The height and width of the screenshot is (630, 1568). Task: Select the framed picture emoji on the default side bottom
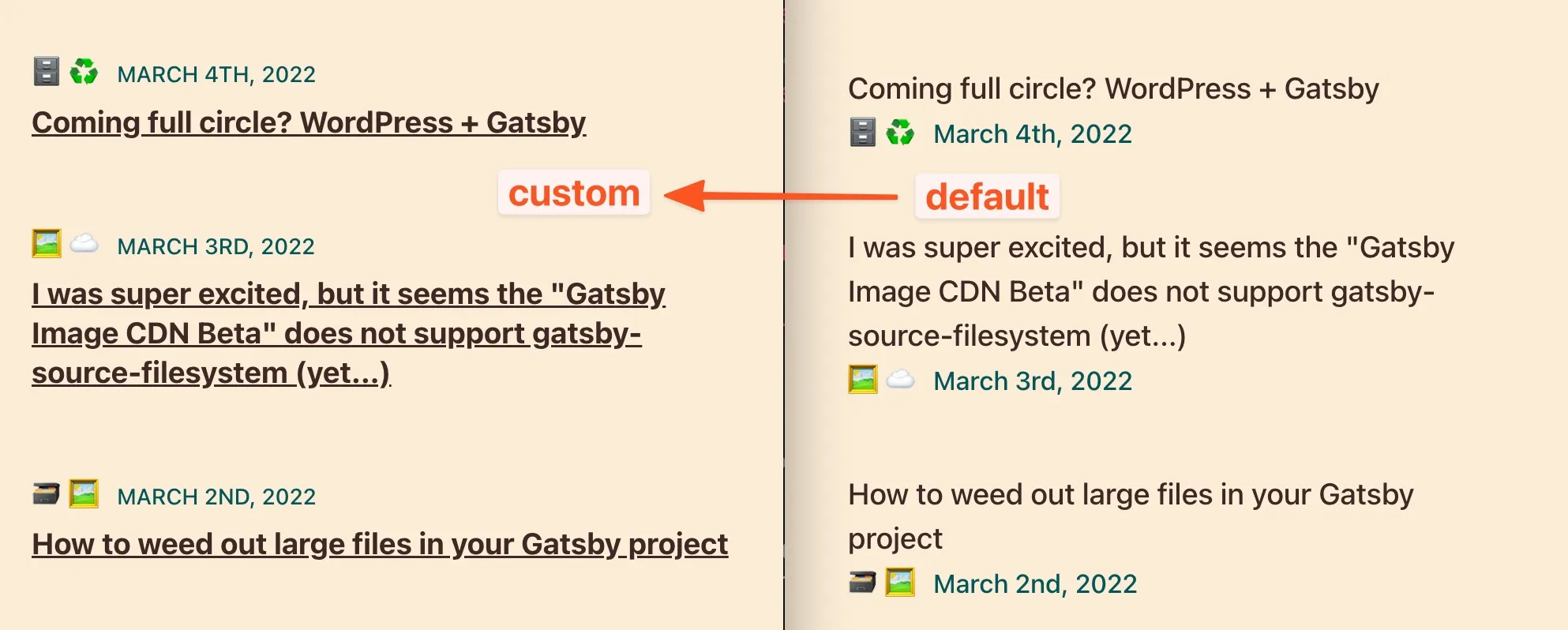pos(902,583)
